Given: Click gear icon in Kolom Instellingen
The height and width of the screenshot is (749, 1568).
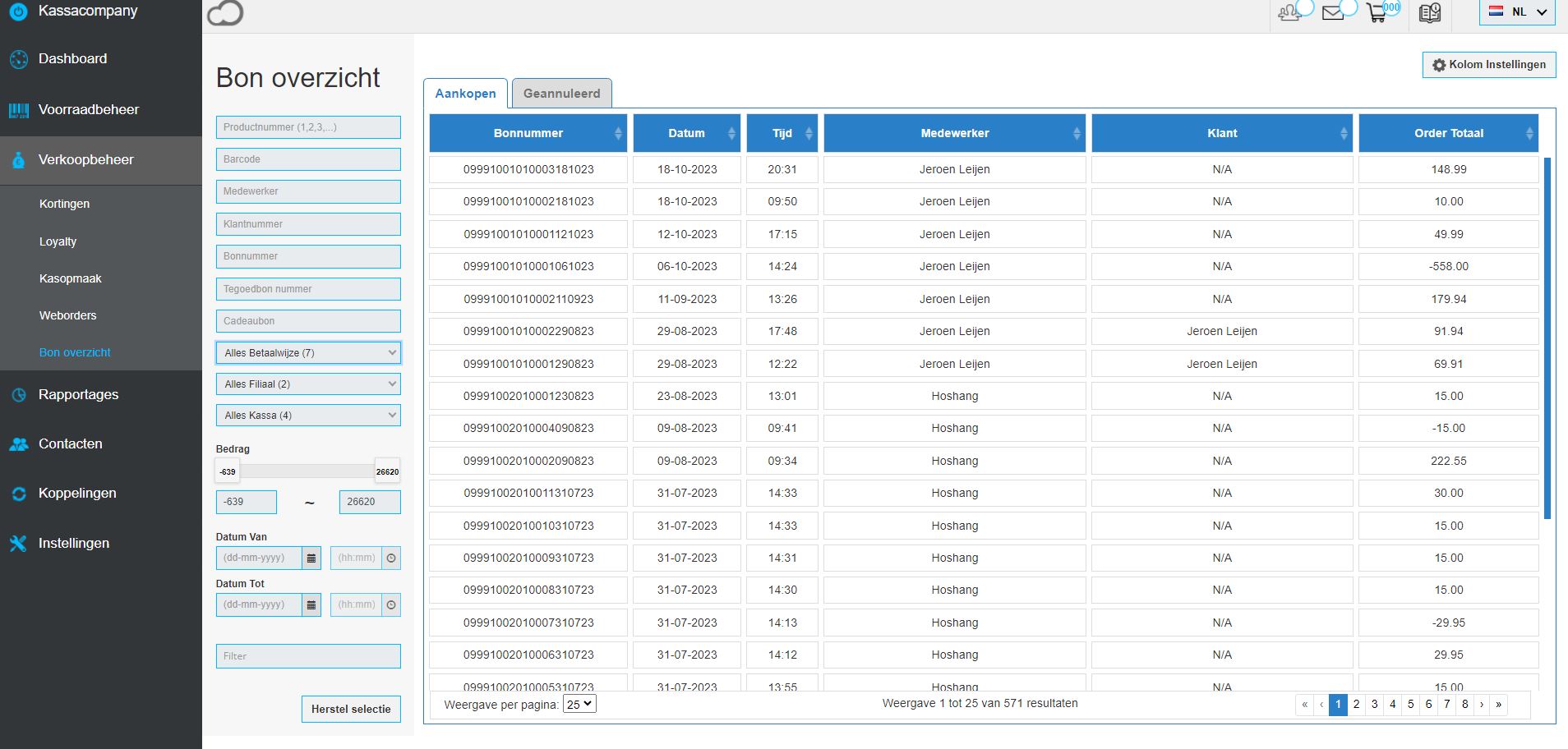Looking at the screenshot, I should 1438,65.
